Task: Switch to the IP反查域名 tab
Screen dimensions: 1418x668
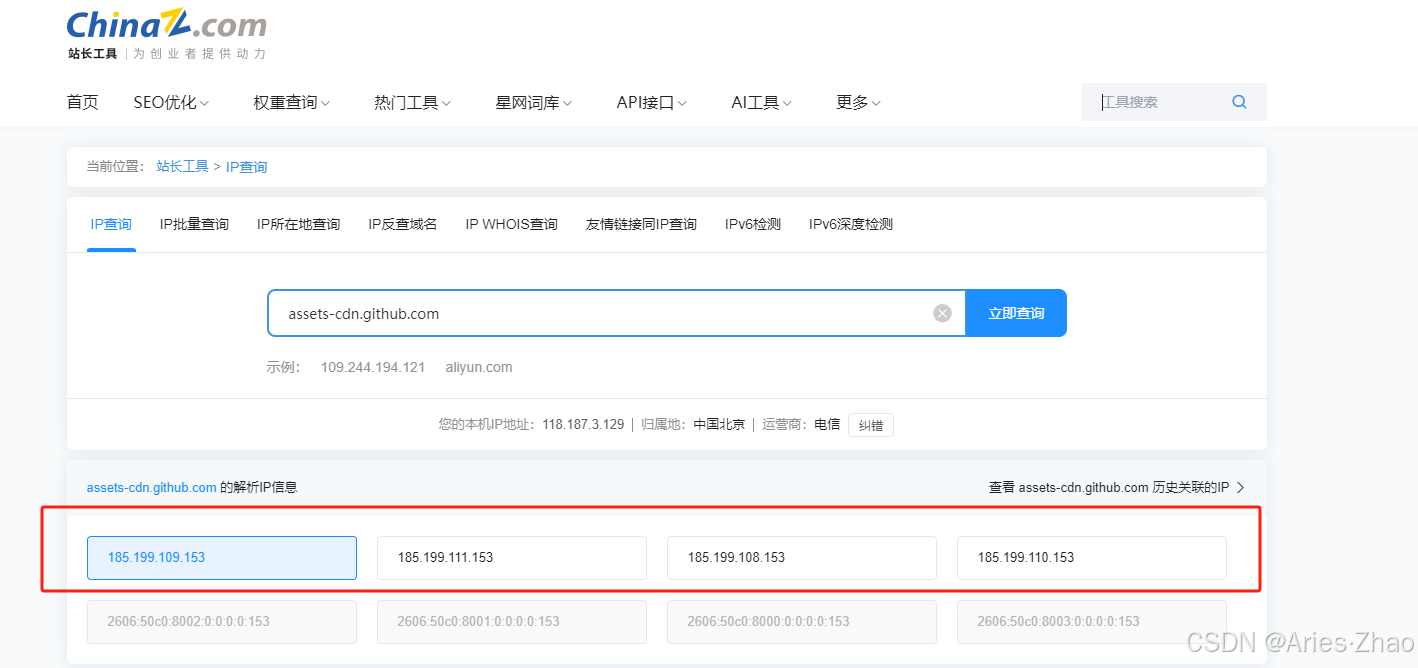Action: (403, 224)
